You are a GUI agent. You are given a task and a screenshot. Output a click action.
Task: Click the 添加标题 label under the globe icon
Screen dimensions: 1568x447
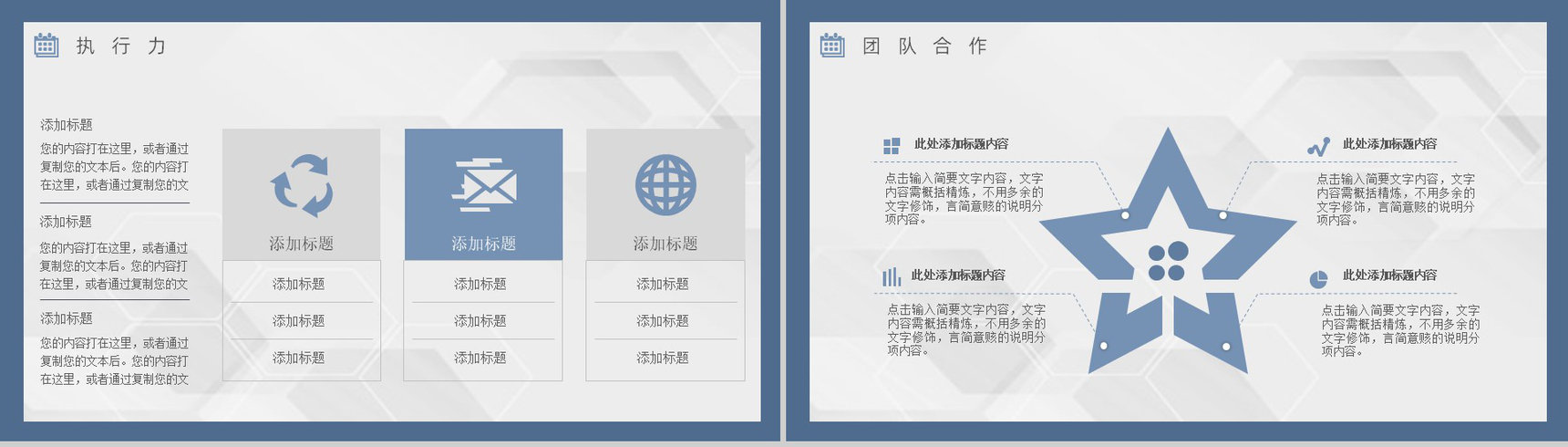pos(665,244)
